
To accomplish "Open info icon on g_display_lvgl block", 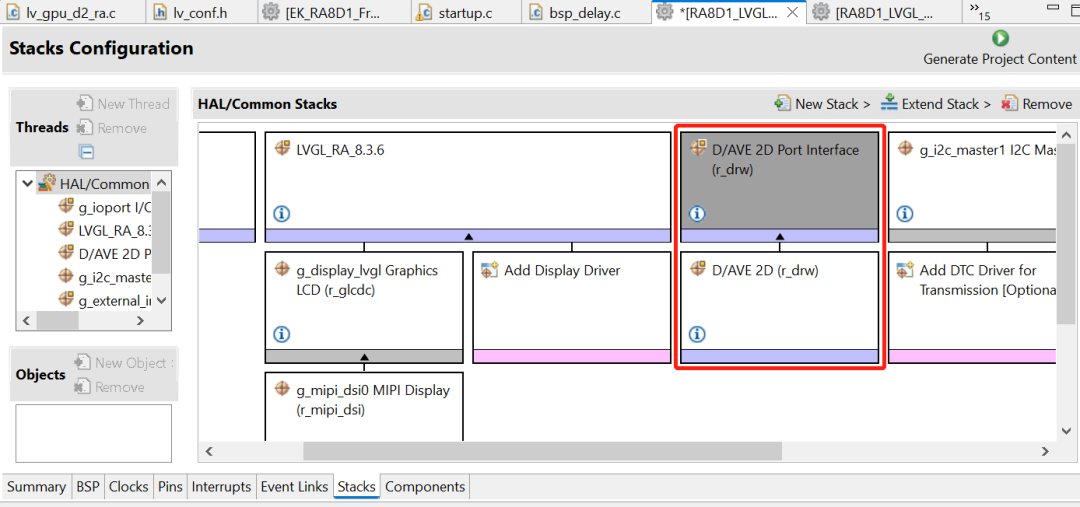I will point(280,334).
